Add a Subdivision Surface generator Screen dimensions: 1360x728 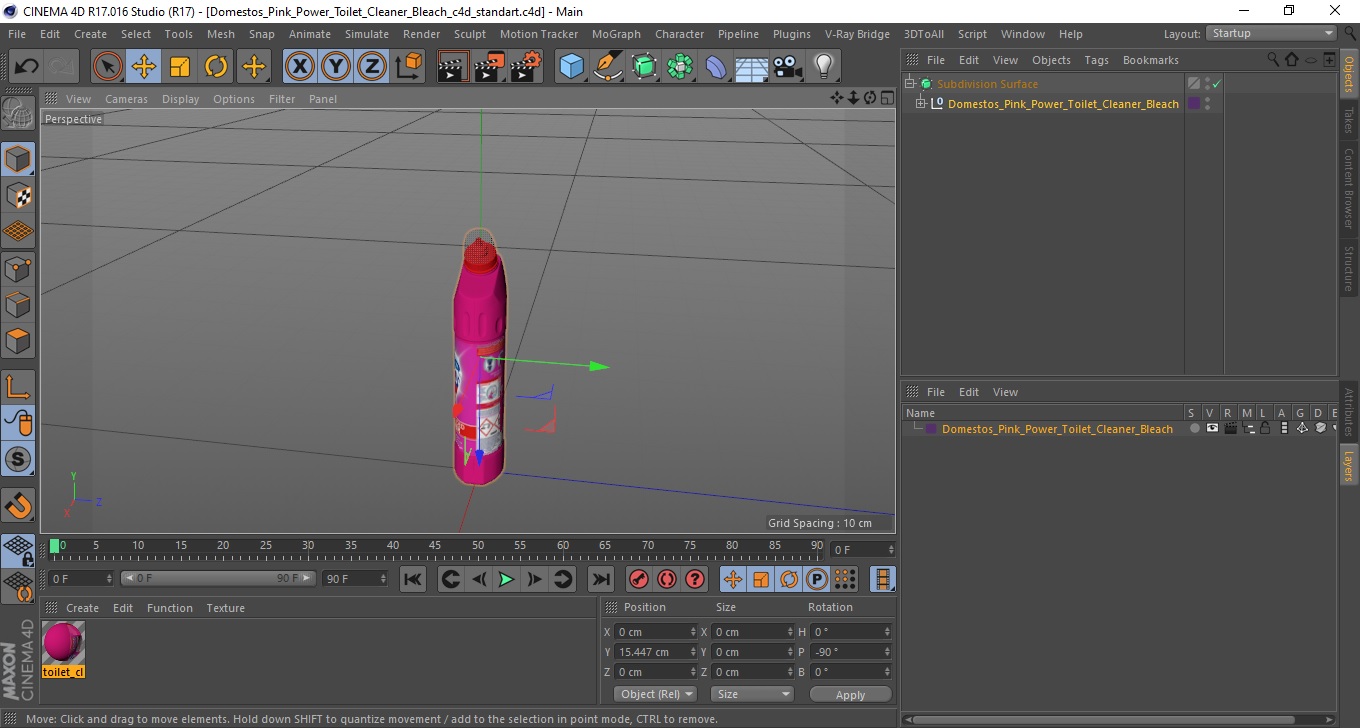[x=644, y=67]
